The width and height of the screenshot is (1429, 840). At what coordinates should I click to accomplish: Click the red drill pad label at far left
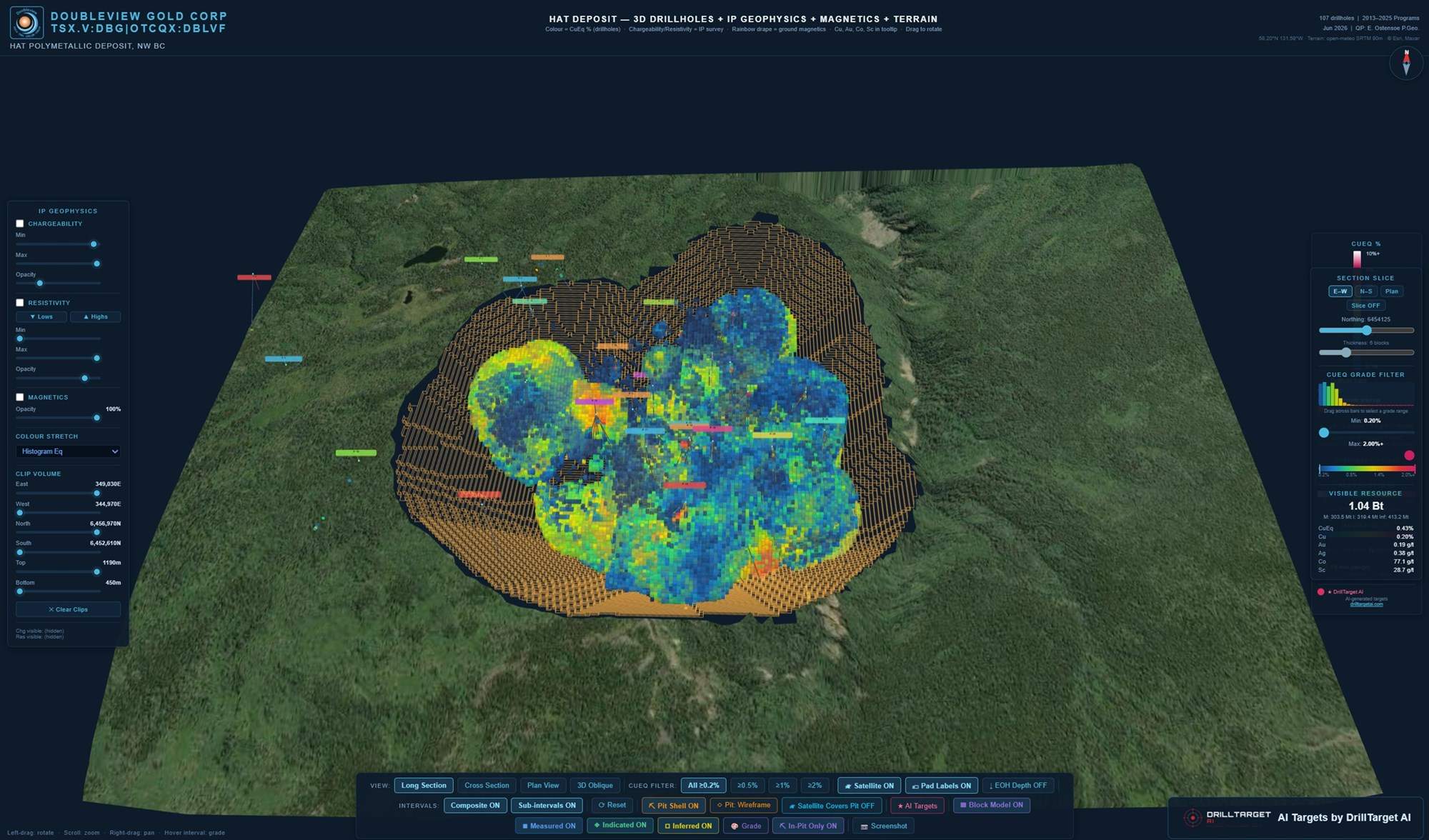pos(254,277)
